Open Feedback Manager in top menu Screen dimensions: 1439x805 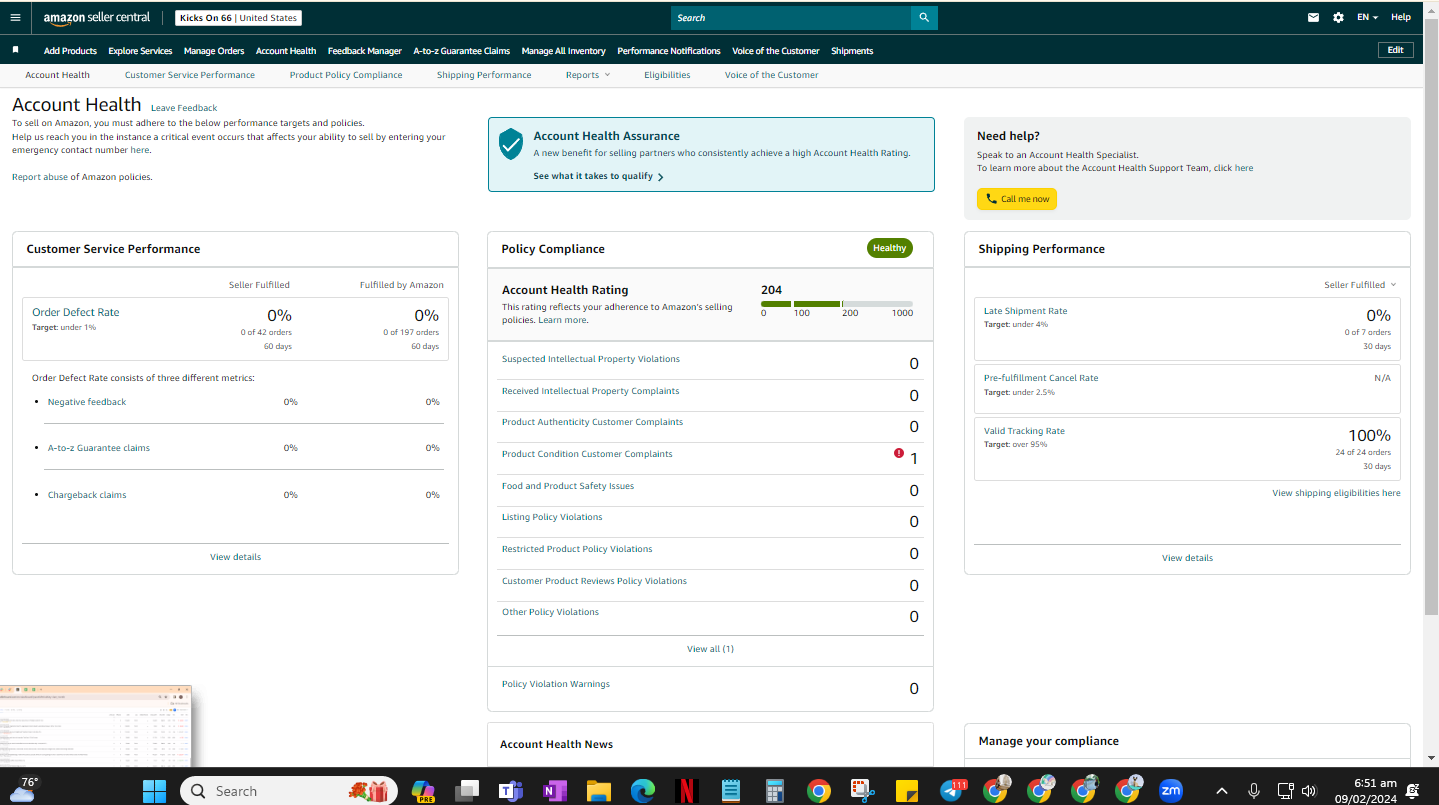365,51
